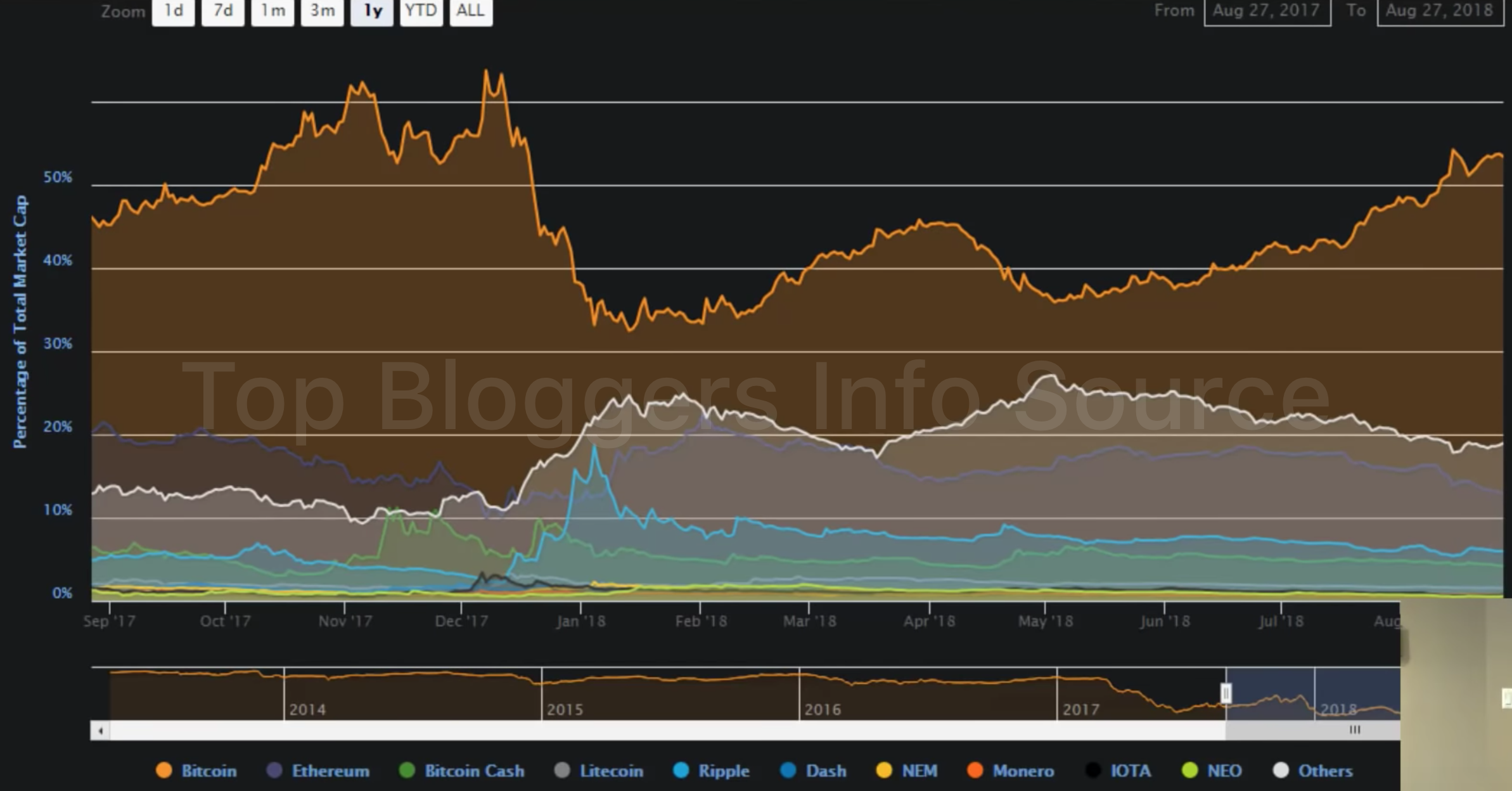Click the To date field
Screen dimensions: 1512x791
click(1439, 11)
